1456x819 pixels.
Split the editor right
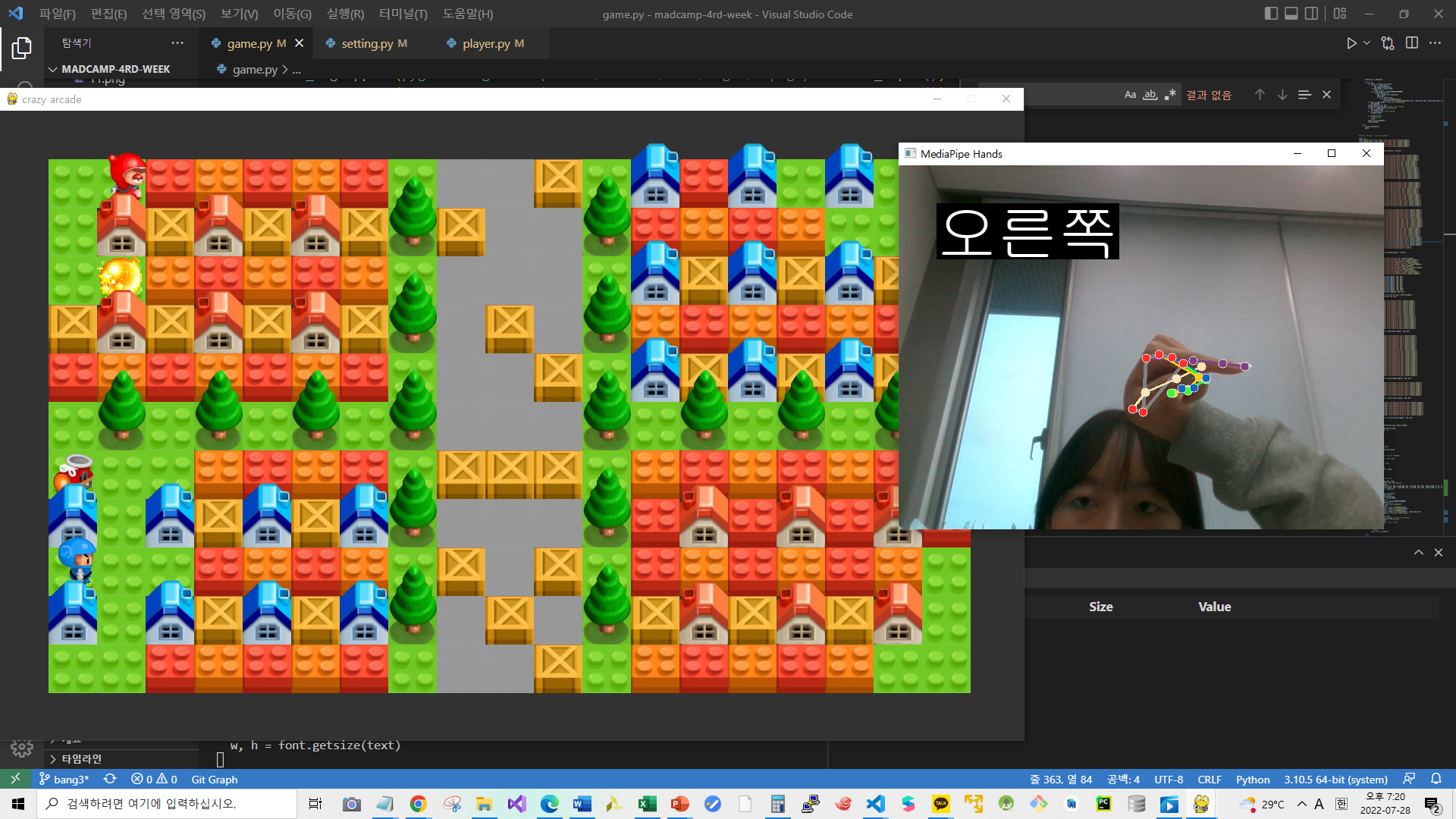1411,43
